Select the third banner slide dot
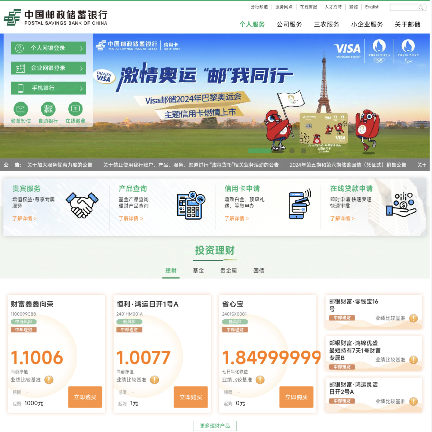Screen dimensions: 432x432 click(x=303, y=150)
